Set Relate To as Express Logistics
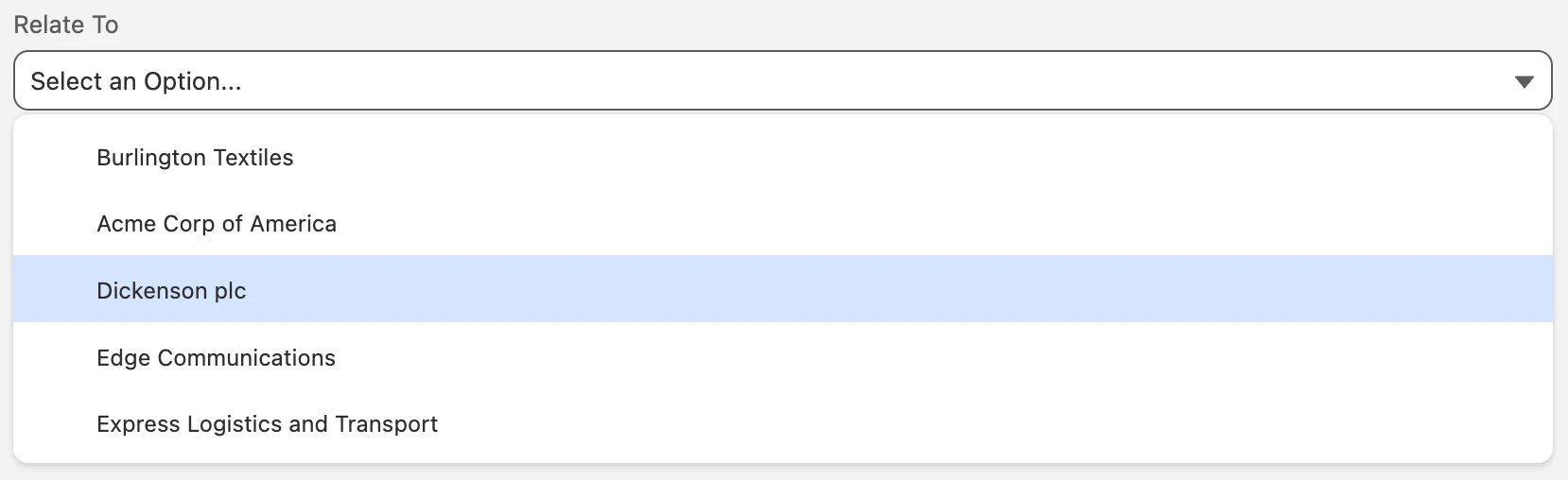 (267, 424)
